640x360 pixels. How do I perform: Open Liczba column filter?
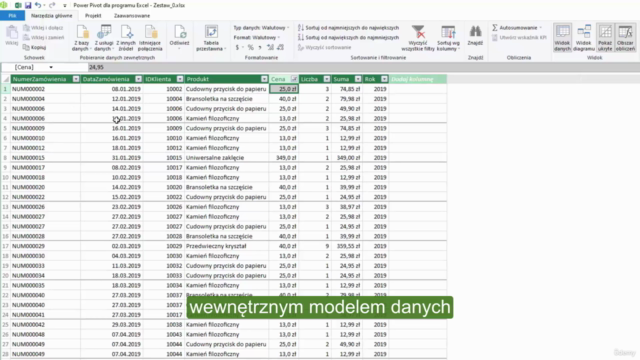click(327, 79)
